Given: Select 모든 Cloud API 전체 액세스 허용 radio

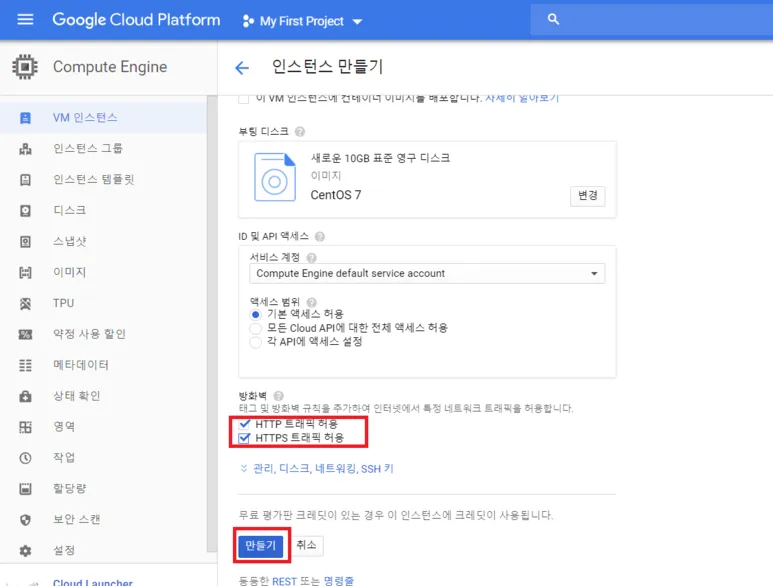Looking at the screenshot, I should (255, 328).
